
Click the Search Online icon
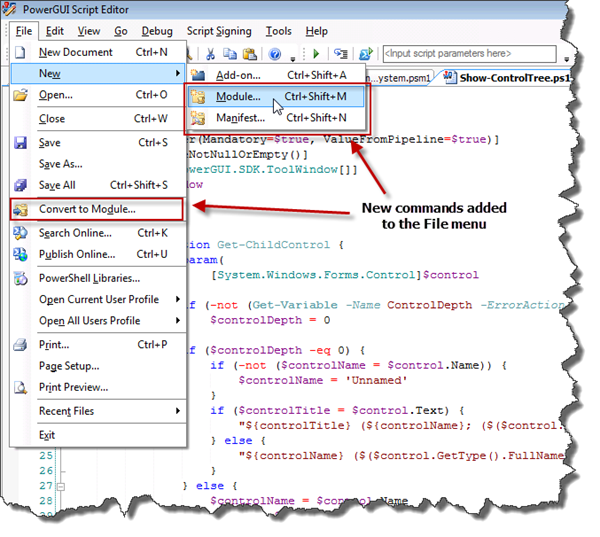pyautogui.click(x=20, y=233)
